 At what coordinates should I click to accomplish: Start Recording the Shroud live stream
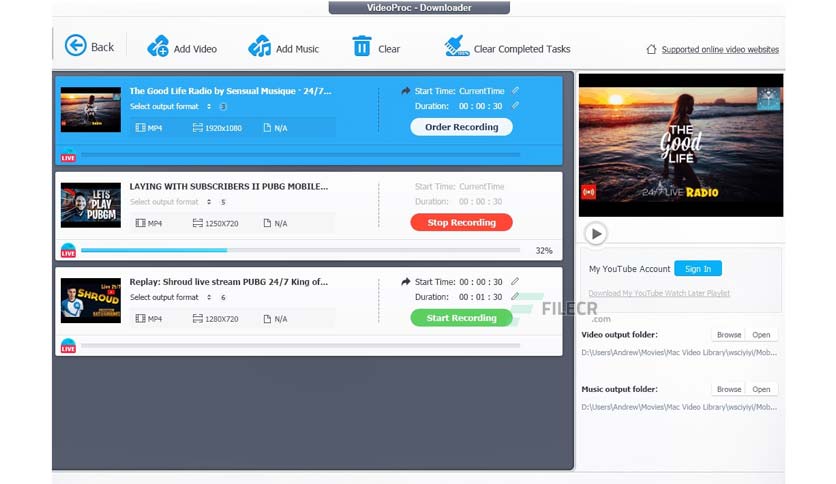tap(461, 318)
